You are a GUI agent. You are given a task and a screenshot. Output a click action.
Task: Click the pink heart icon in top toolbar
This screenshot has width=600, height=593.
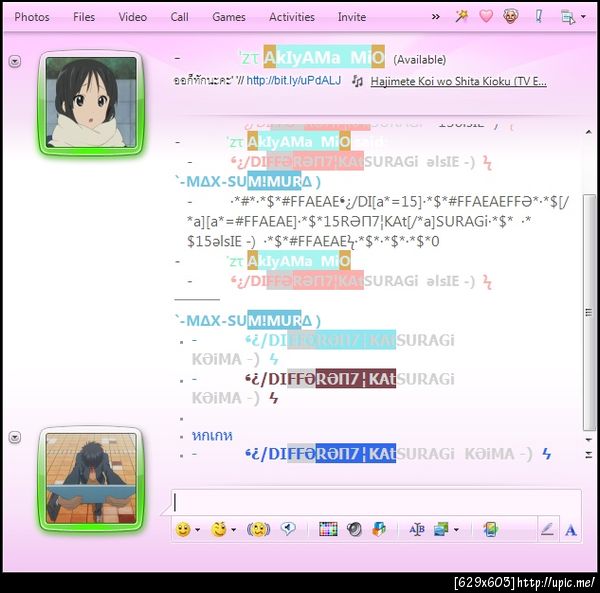click(486, 16)
